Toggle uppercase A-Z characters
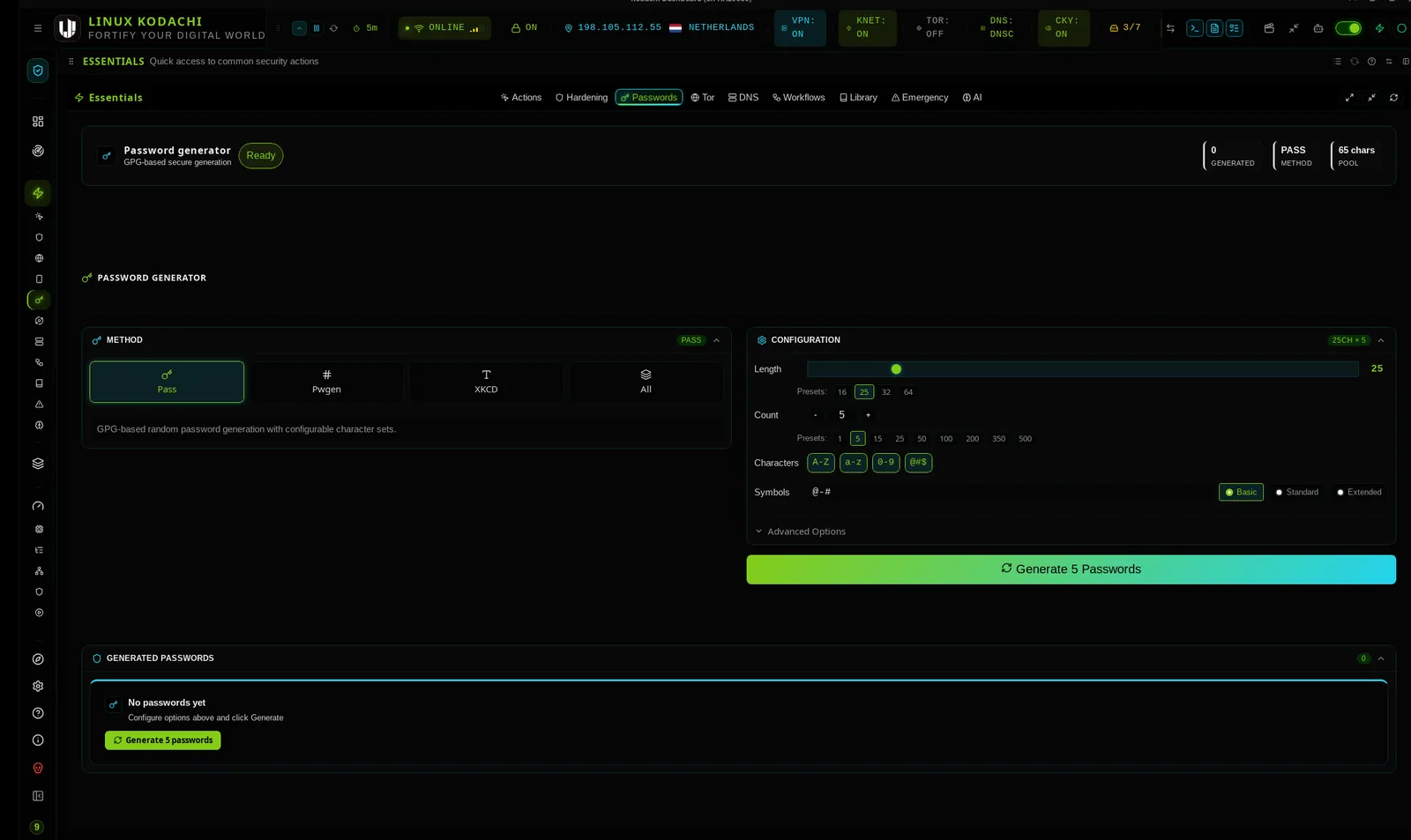1411x840 pixels. 821,463
